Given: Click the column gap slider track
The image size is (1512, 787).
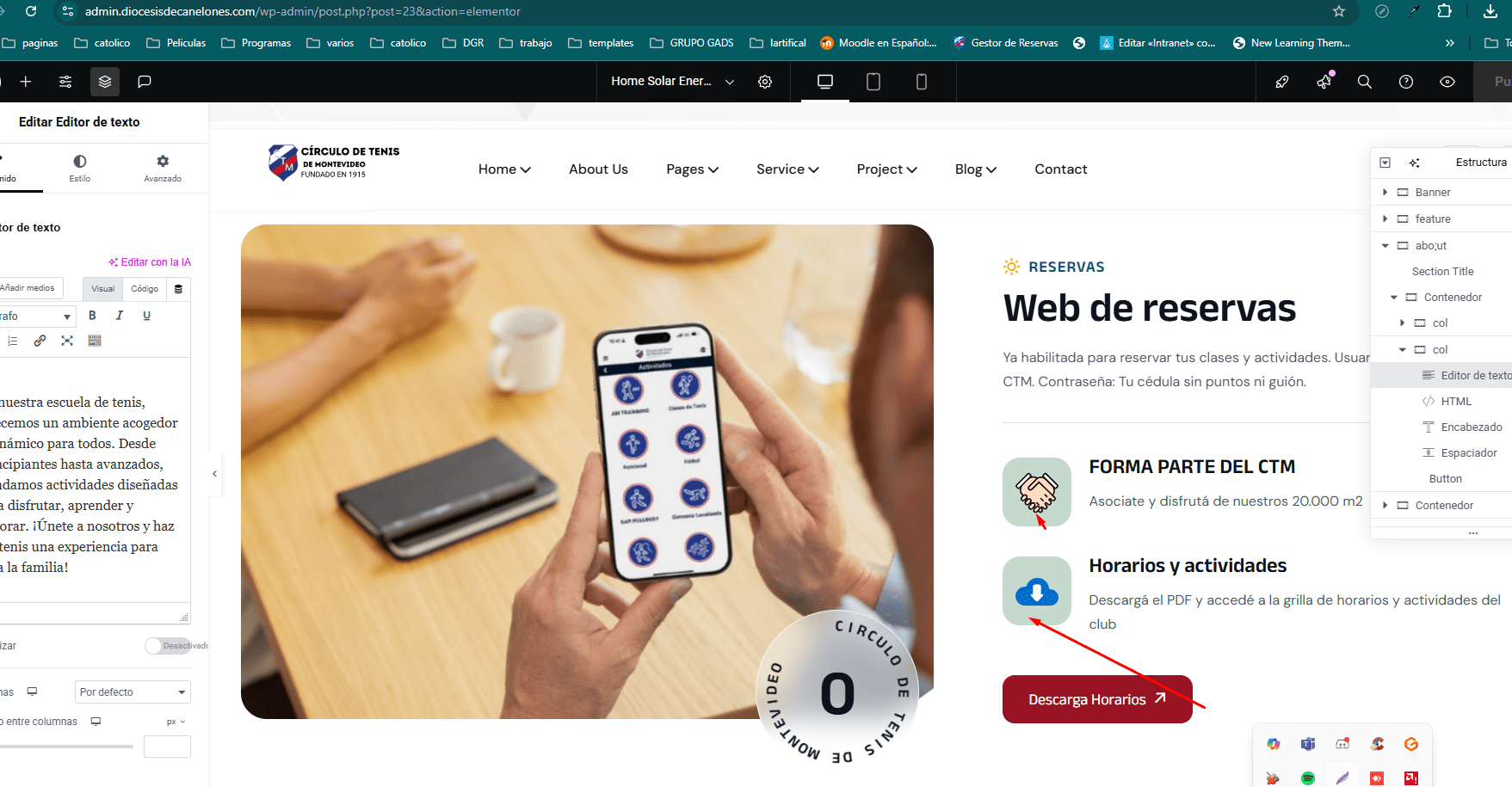Looking at the screenshot, I should tap(66, 747).
